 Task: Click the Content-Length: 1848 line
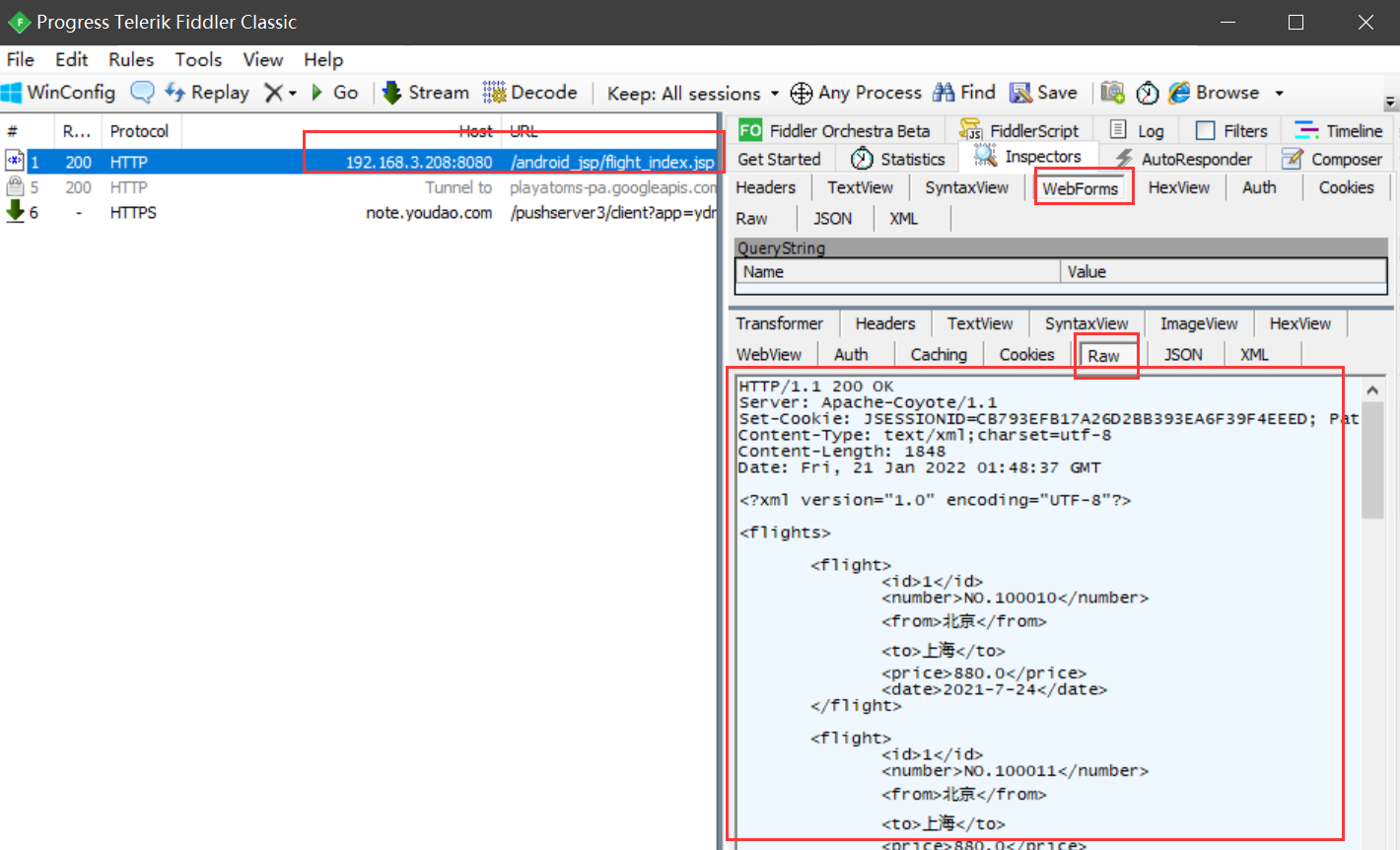842,452
